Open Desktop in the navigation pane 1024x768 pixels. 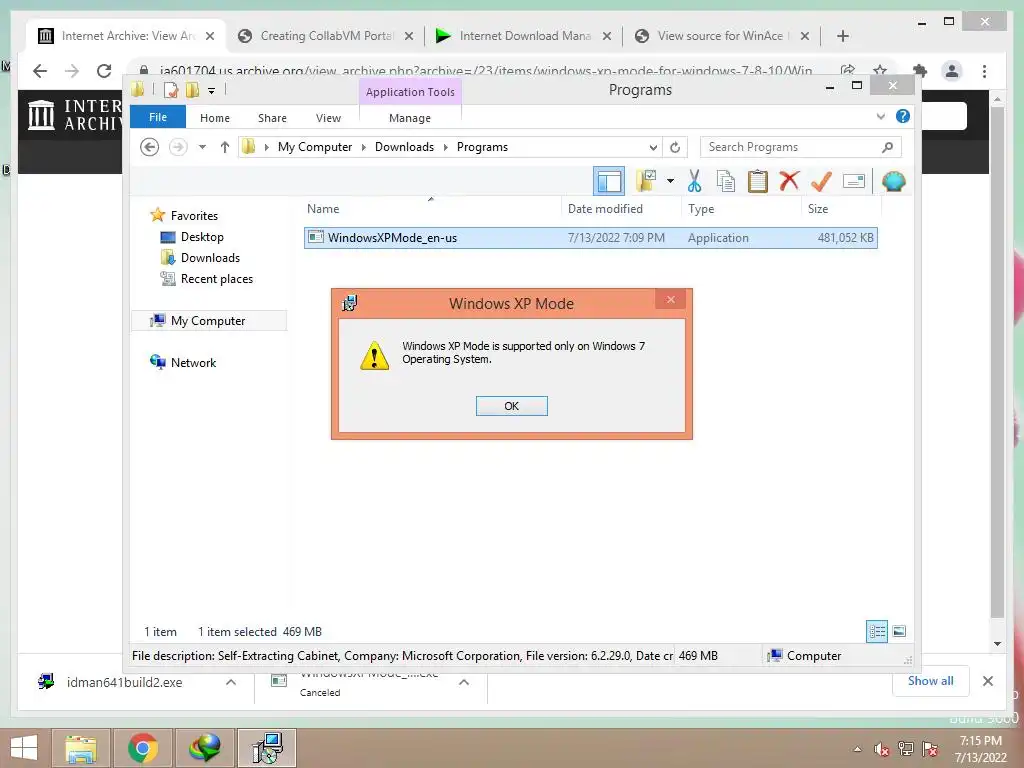tap(202, 237)
